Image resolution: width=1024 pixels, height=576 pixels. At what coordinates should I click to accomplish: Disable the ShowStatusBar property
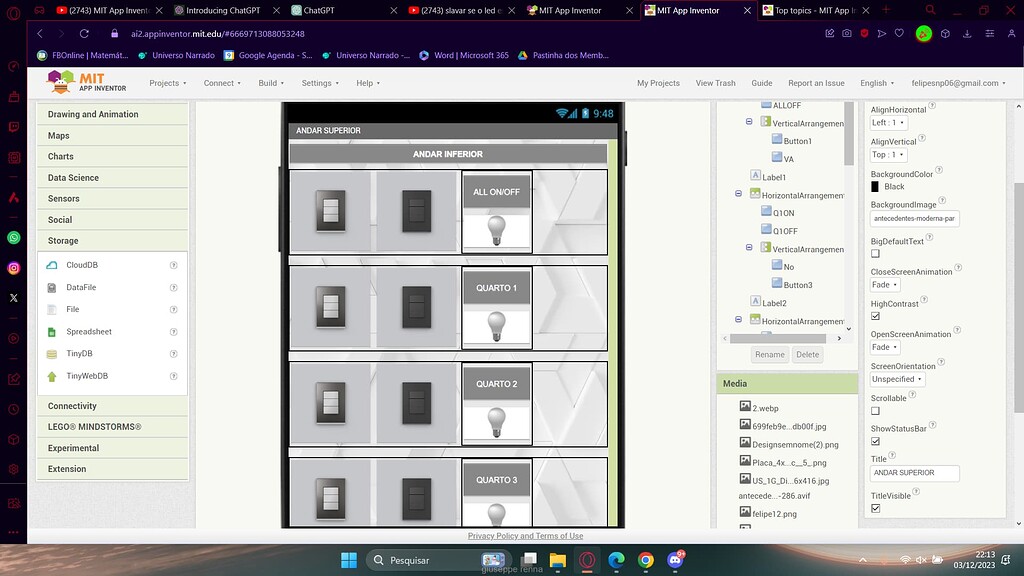tap(874, 441)
